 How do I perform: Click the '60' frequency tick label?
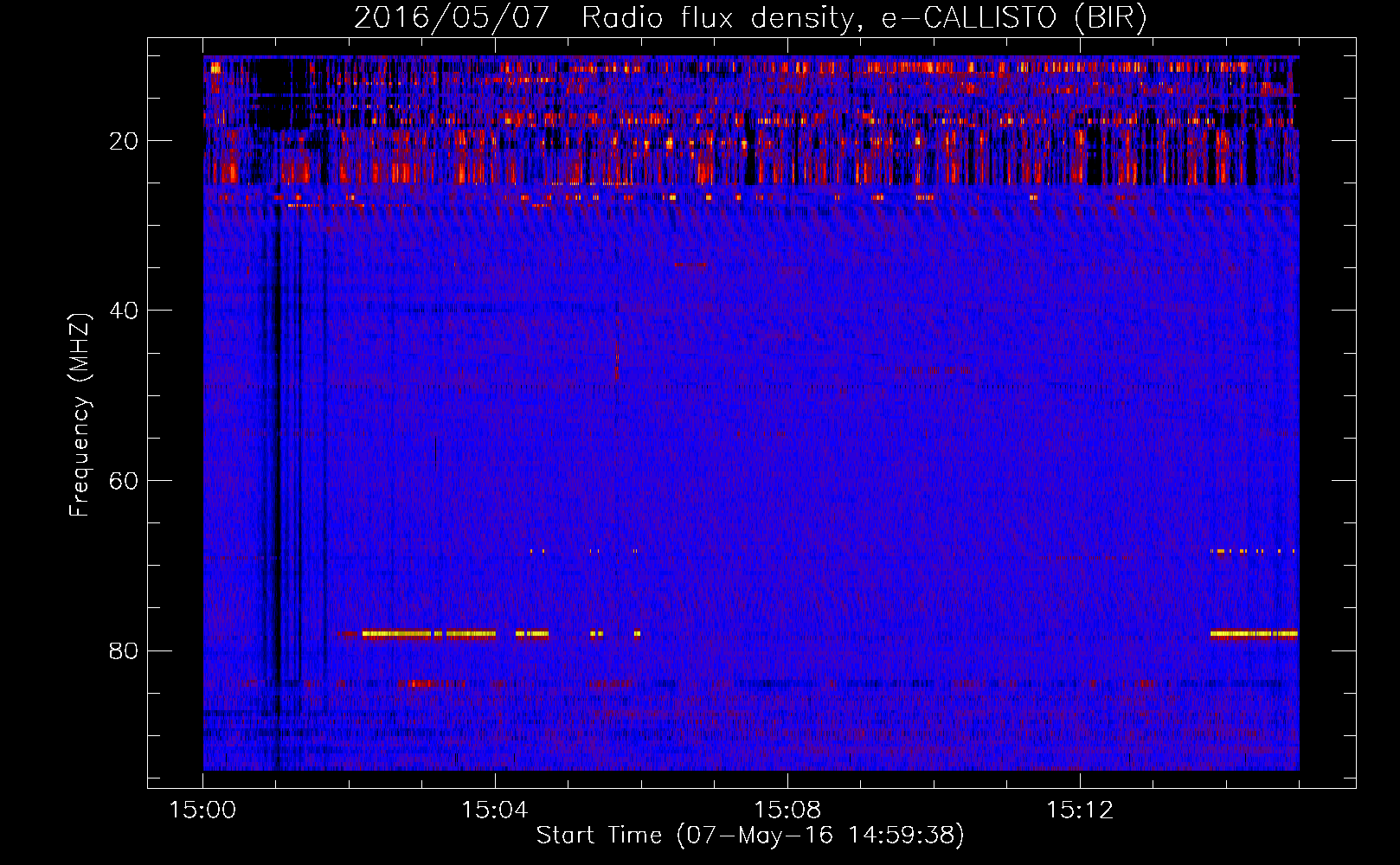click(x=125, y=481)
